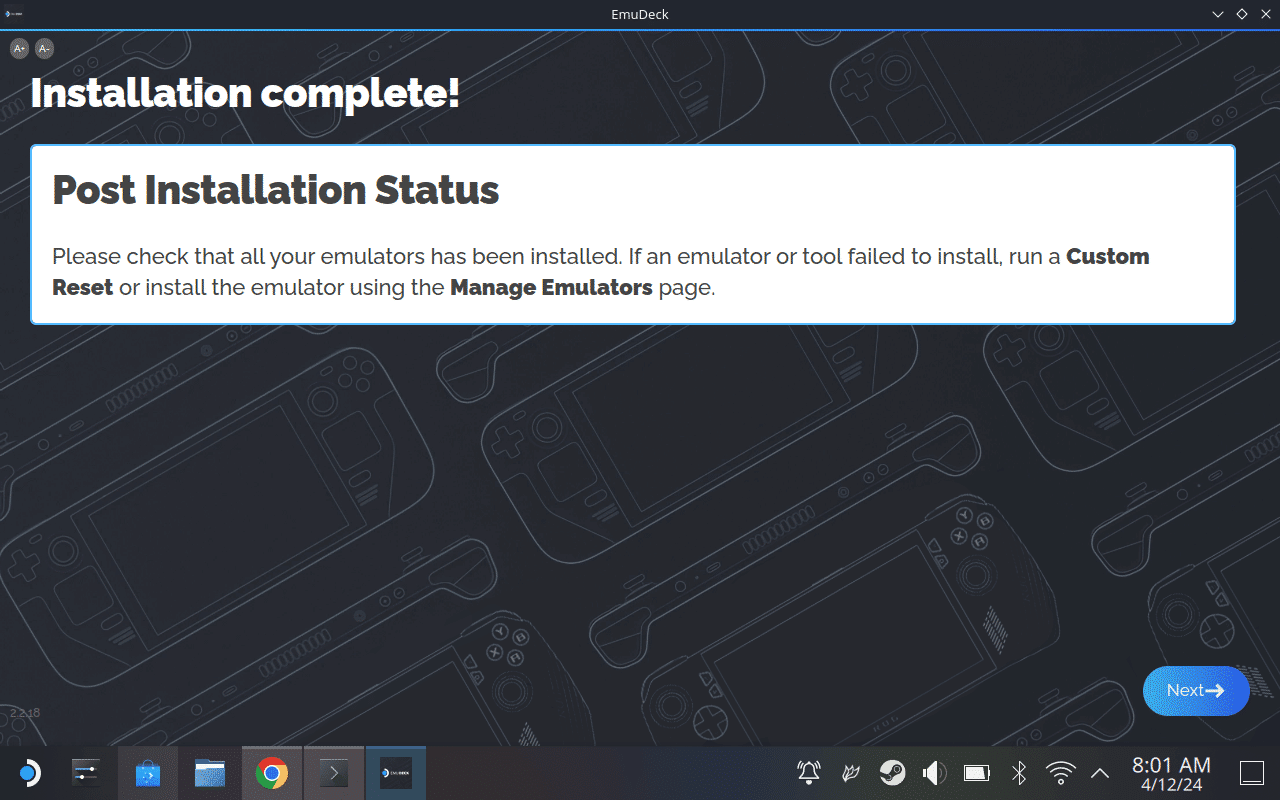Launch Discover software store from taskbar
This screenshot has height=800, width=1280.
coord(148,773)
